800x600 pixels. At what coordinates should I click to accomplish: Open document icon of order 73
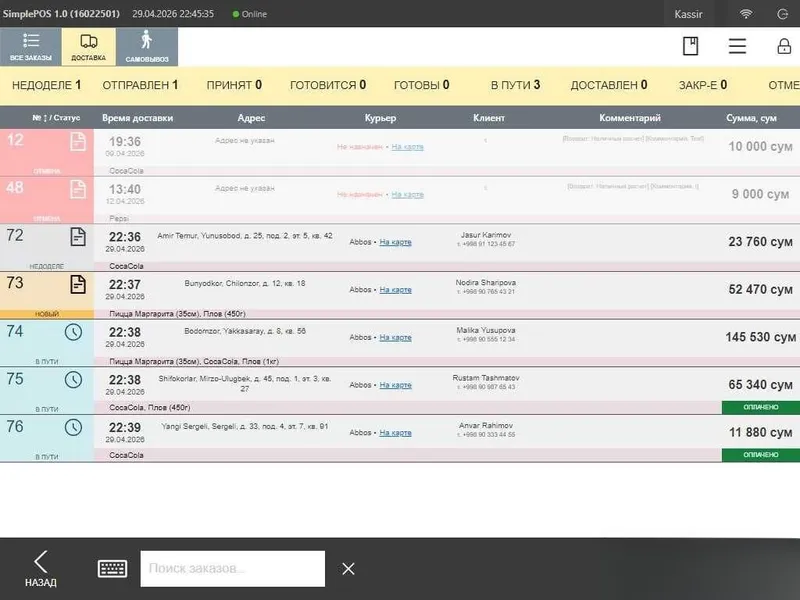coord(78,285)
